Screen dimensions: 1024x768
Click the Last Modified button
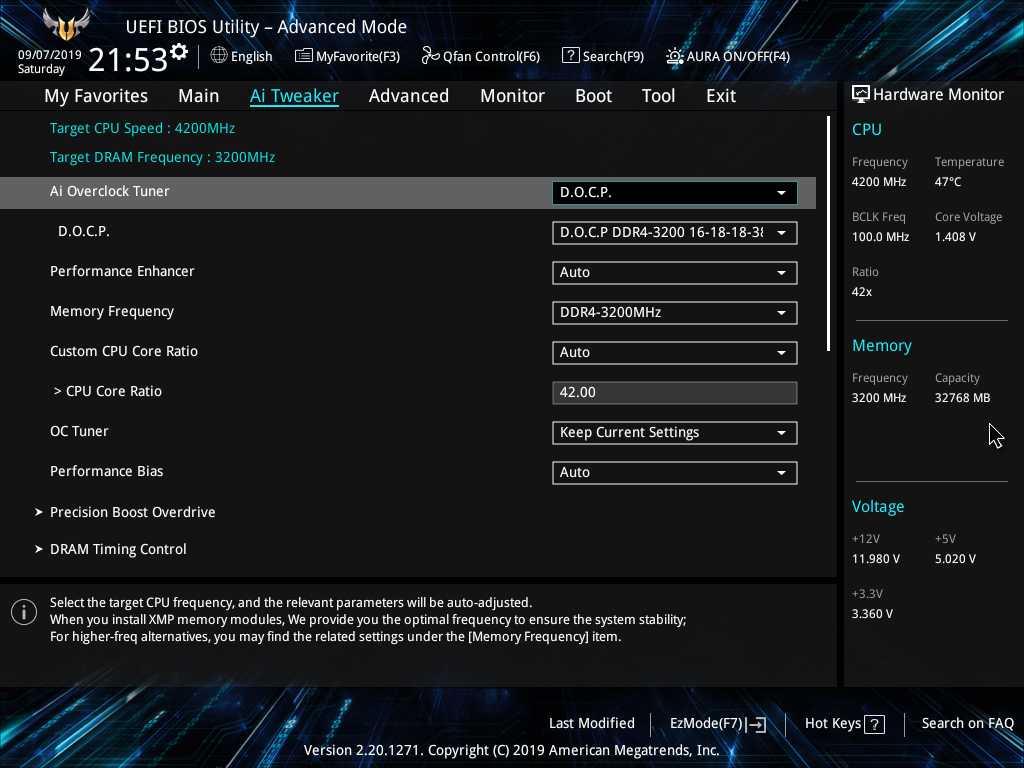click(592, 723)
